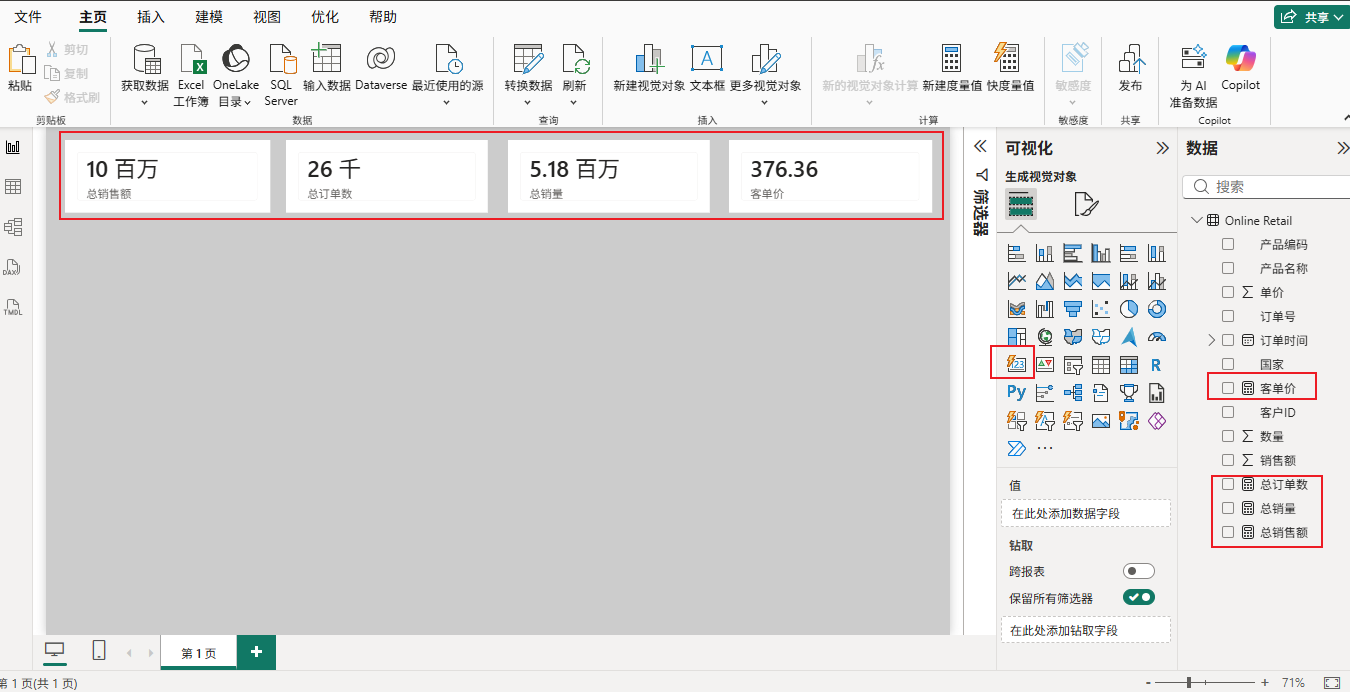The width and height of the screenshot is (1350, 692).
Task: Toggle the 跨报表 switch
Action: [1139, 571]
